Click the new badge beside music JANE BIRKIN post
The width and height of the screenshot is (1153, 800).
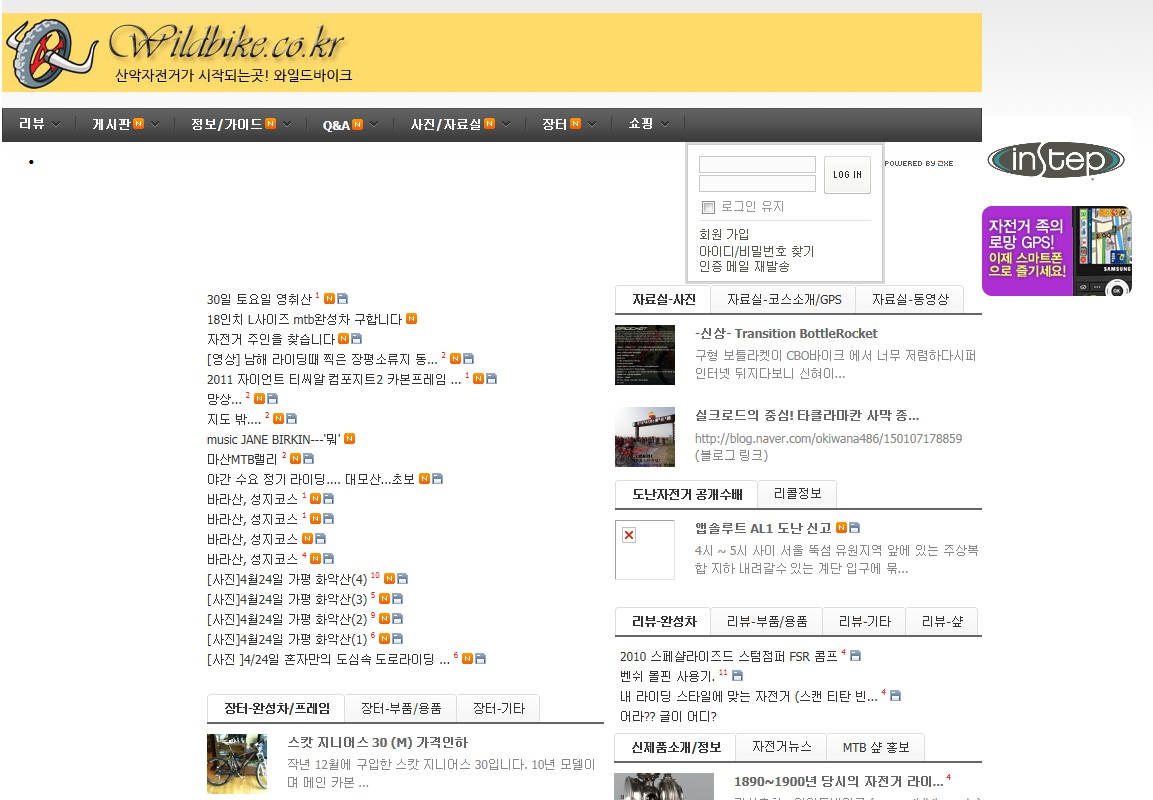(x=350, y=439)
